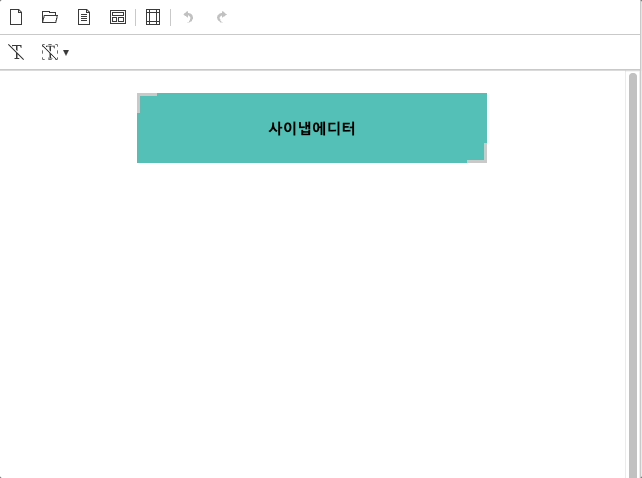
Task: Expand the arrow beside dashed T icon
Action: pos(66,53)
